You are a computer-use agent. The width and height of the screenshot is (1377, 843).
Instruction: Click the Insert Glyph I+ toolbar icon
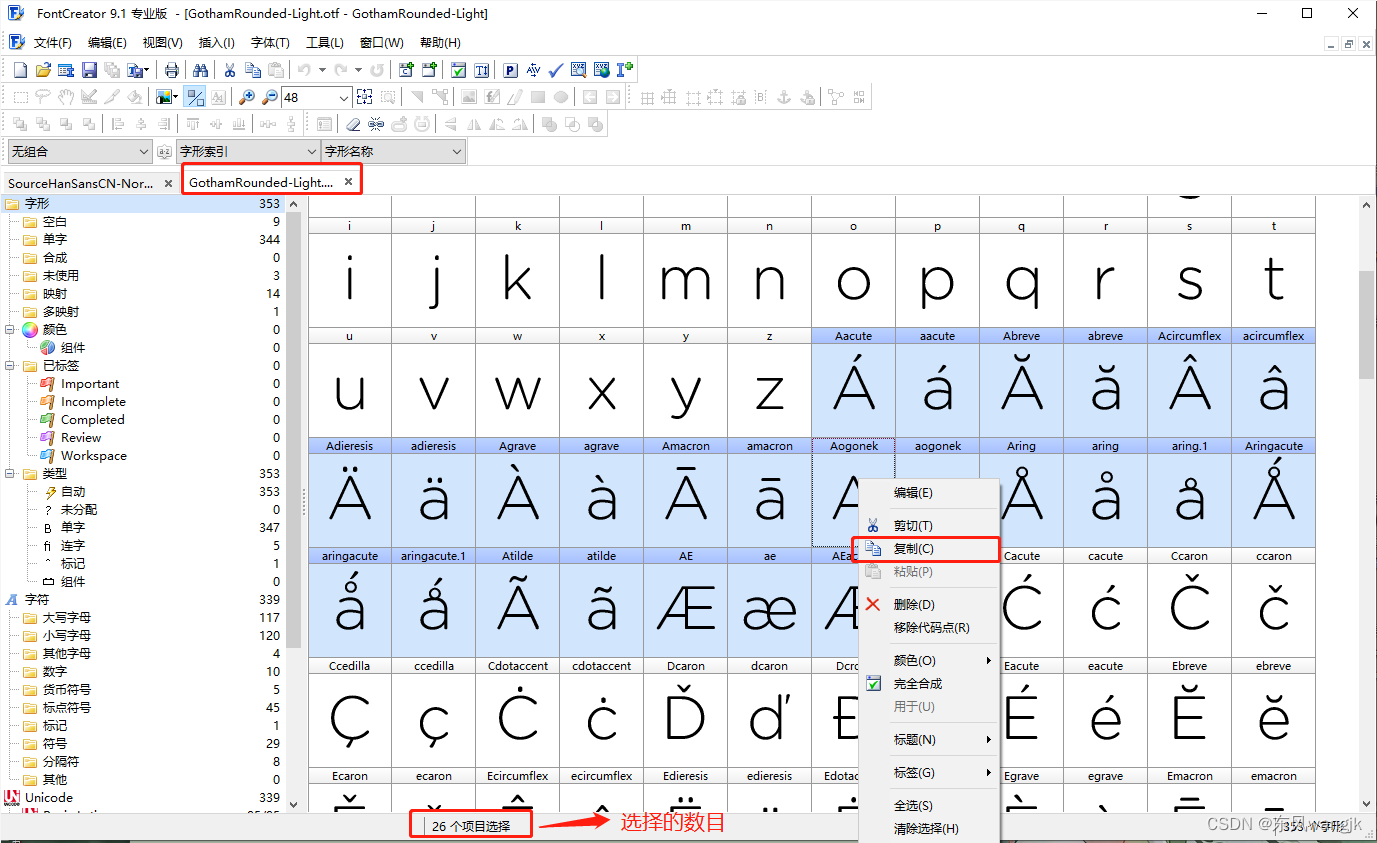pos(624,69)
